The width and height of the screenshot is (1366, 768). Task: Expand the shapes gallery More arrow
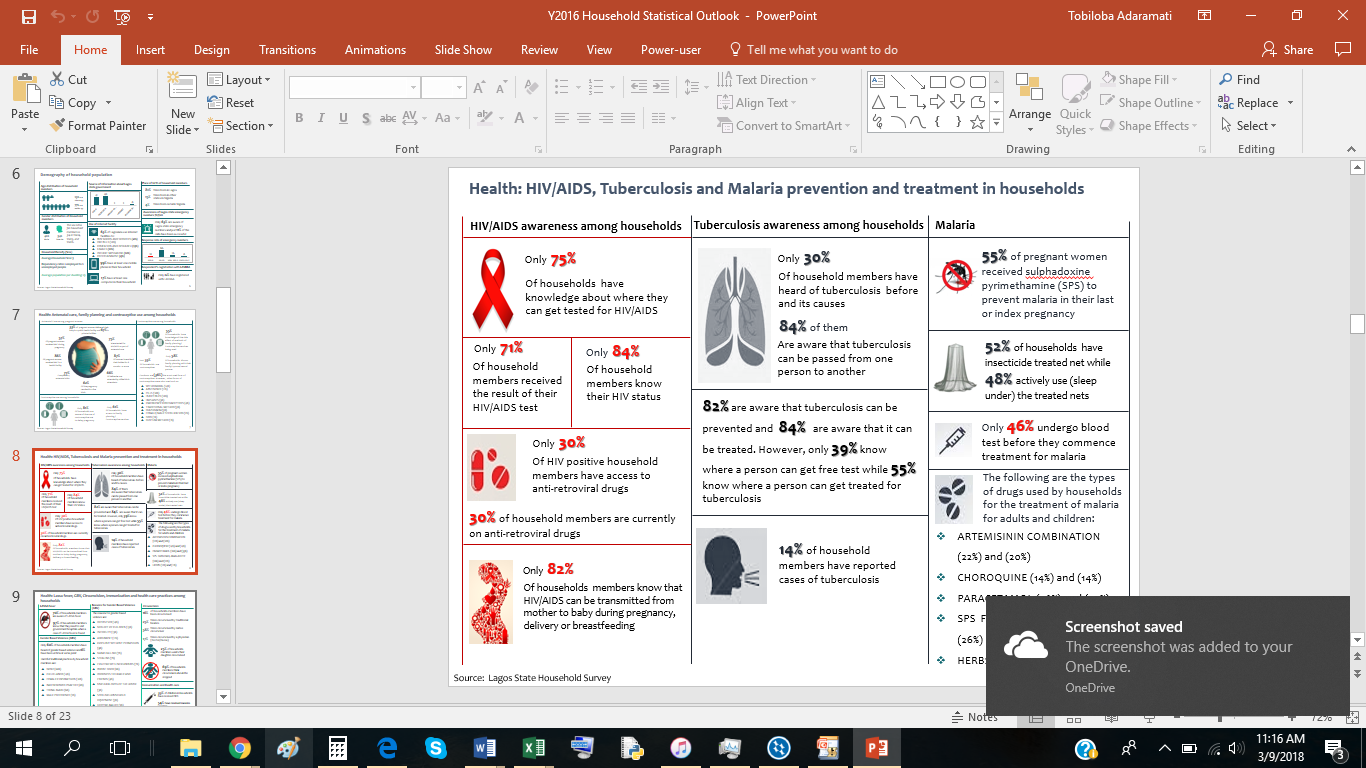click(996, 122)
